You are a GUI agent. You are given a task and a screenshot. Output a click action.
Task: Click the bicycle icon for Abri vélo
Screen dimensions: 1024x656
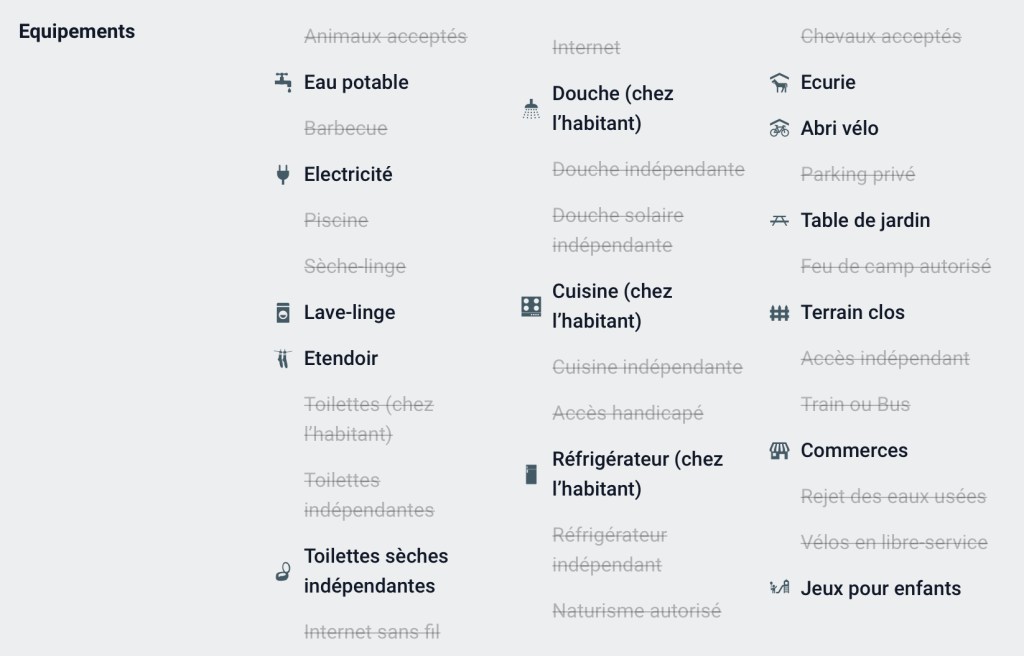[x=780, y=128]
